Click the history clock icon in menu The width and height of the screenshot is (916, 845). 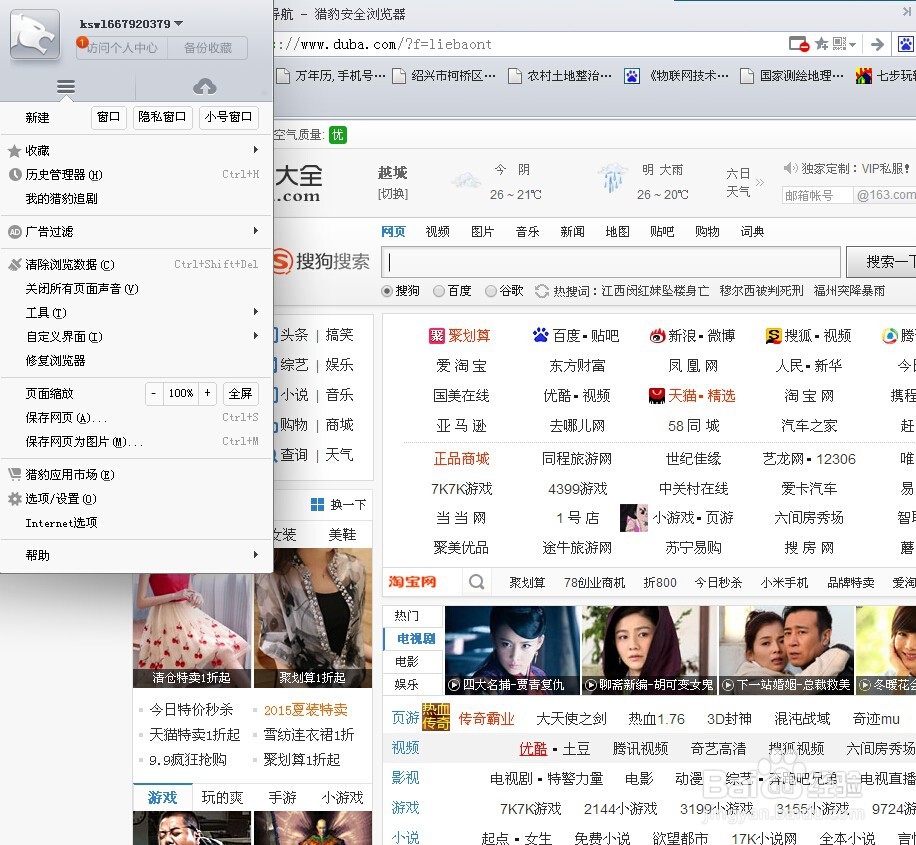pyautogui.click(x=15, y=174)
